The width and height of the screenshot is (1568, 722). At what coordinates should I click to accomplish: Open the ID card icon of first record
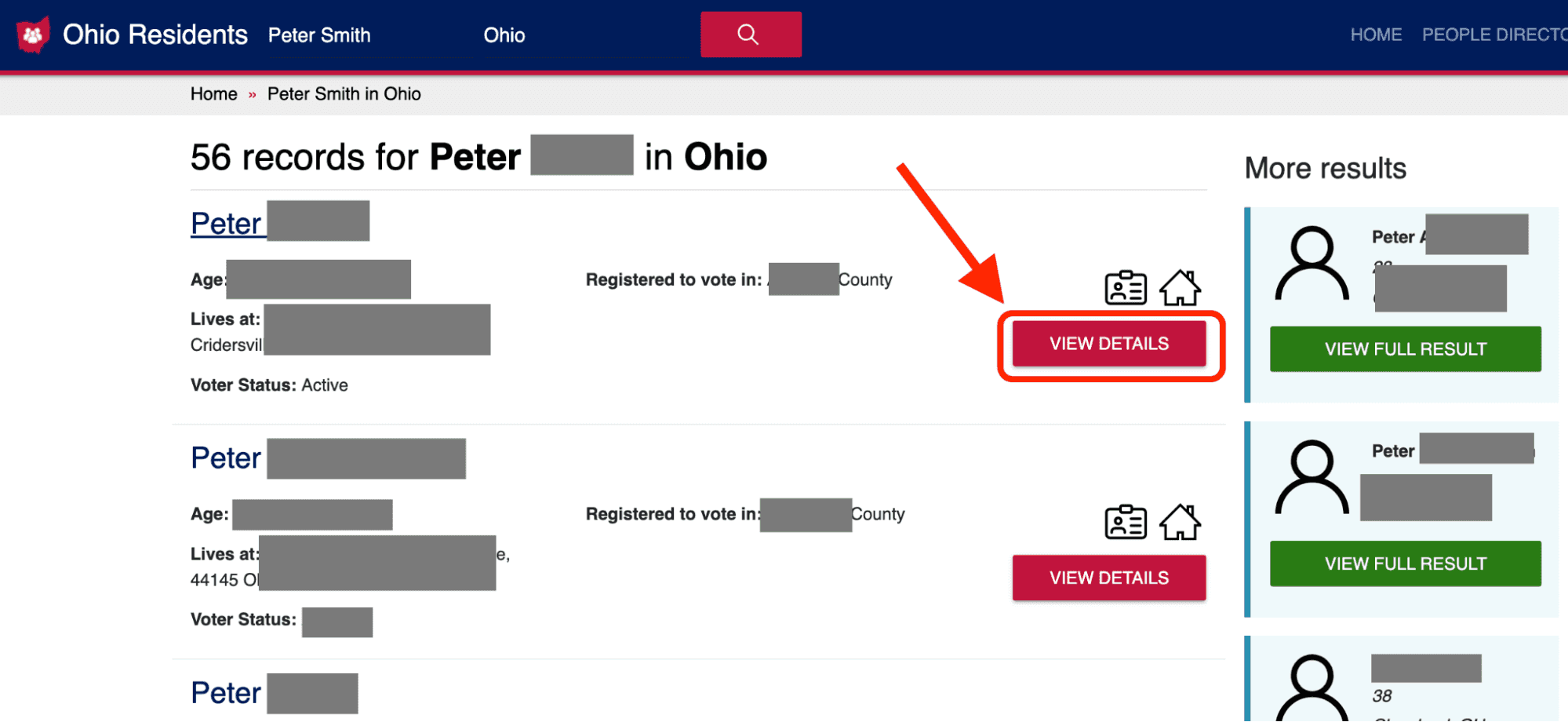(1126, 288)
